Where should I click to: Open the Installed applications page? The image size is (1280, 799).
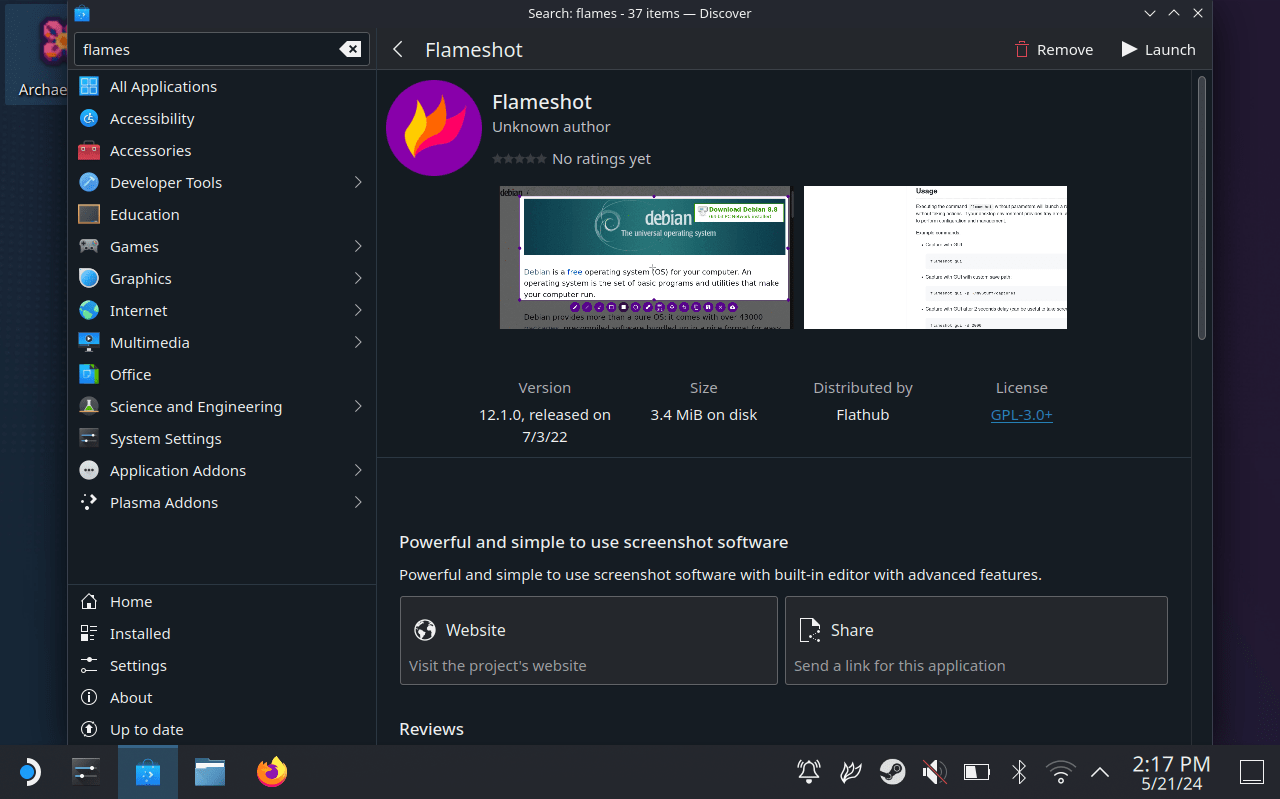(222, 633)
